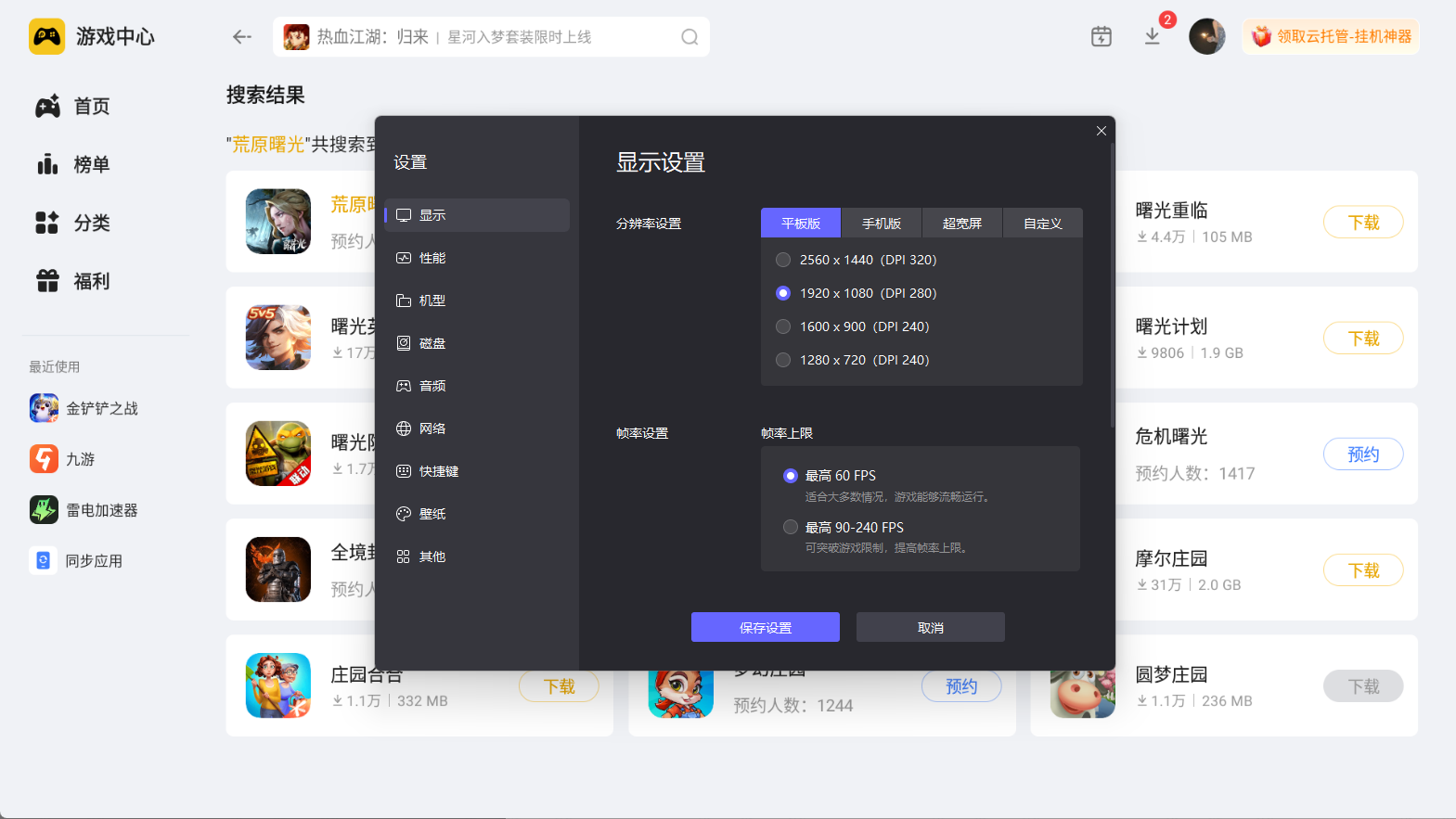The width and height of the screenshot is (1456, 819).
Task: Select 快捷键 settings category
Action: (x=477, y=471)
